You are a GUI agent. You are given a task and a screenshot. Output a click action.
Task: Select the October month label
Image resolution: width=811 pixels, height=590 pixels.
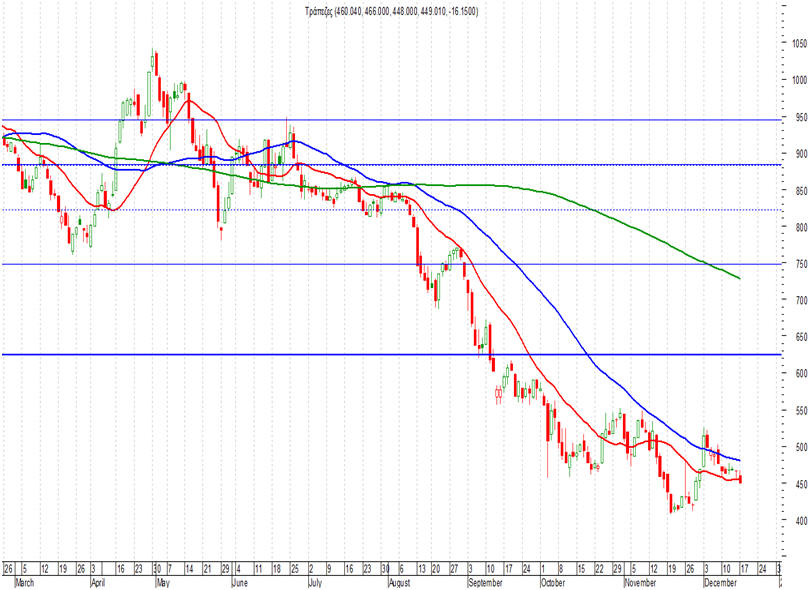[553, 583]
